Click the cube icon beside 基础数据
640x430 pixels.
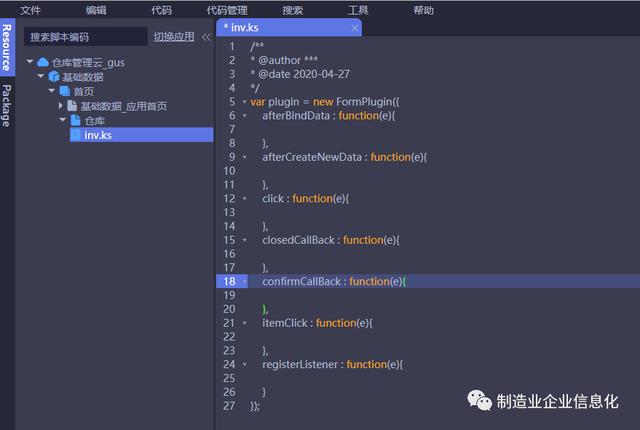click(54, 76)
